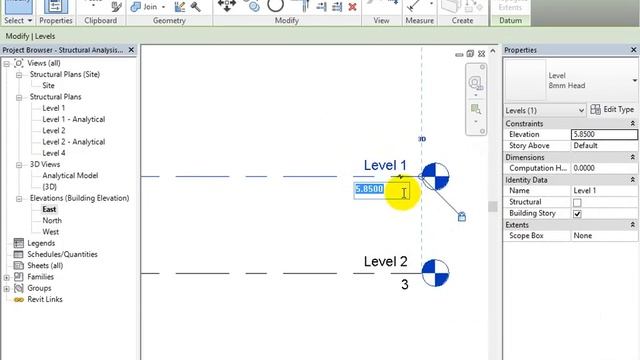The image size is (640, 360).
Task: Open the dropdown under the steering wheel icon
Action: 476,95
